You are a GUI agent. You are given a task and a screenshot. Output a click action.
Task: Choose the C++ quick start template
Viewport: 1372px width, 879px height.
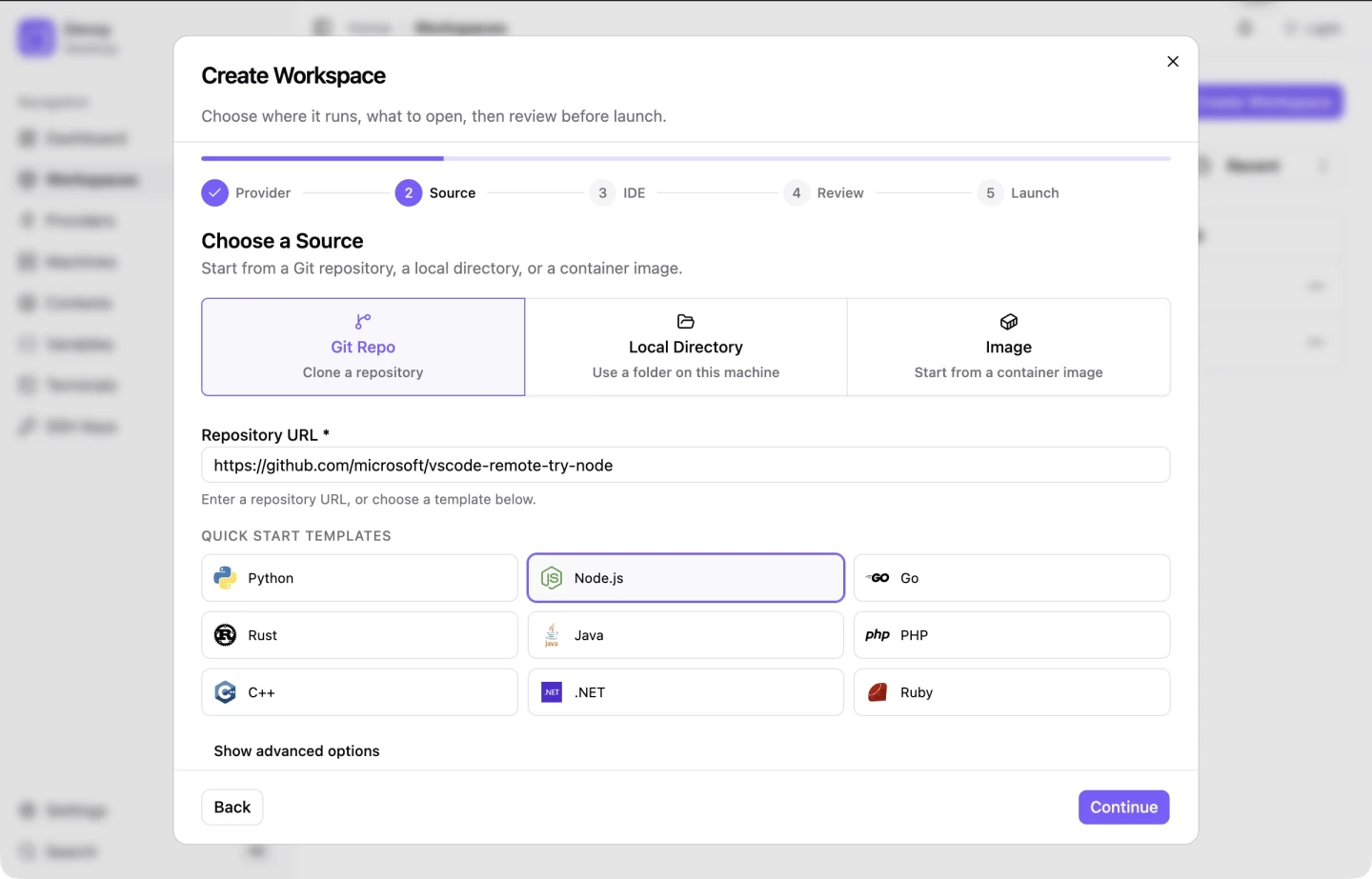point(359,692)
